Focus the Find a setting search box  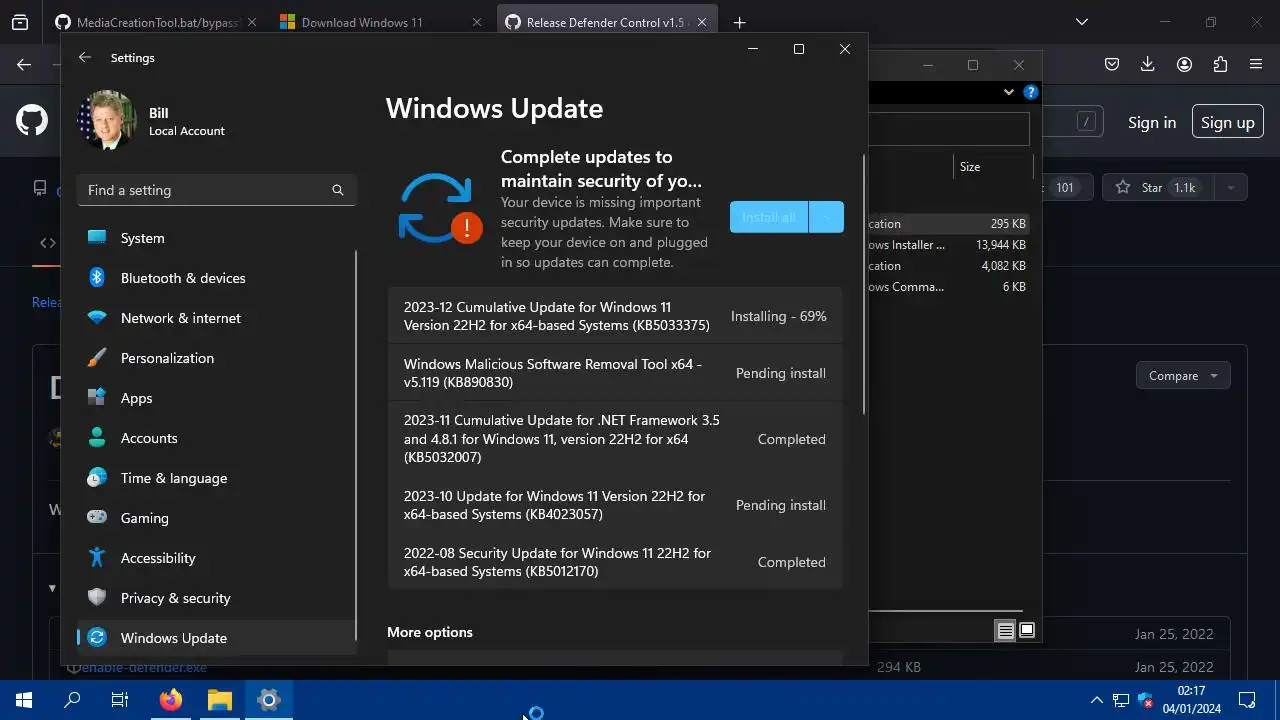(216, 190)
